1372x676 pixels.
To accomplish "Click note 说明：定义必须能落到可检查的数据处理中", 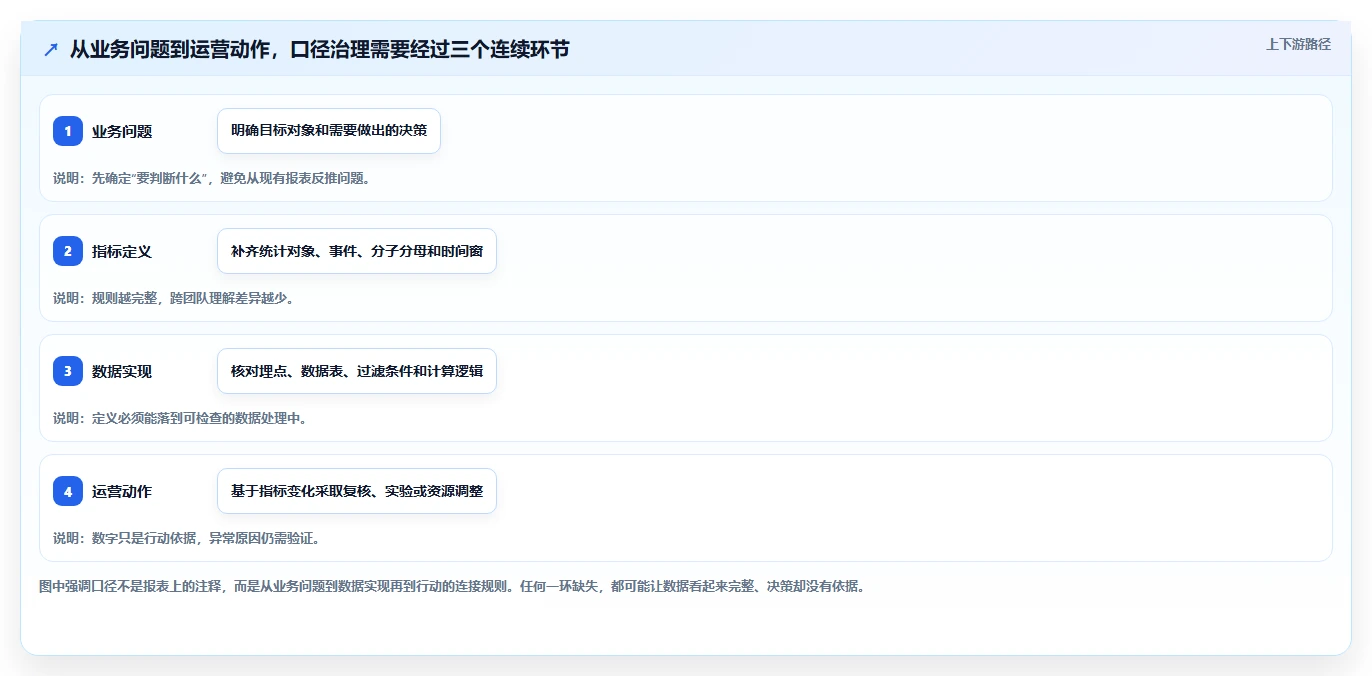I will click(180, 418).
